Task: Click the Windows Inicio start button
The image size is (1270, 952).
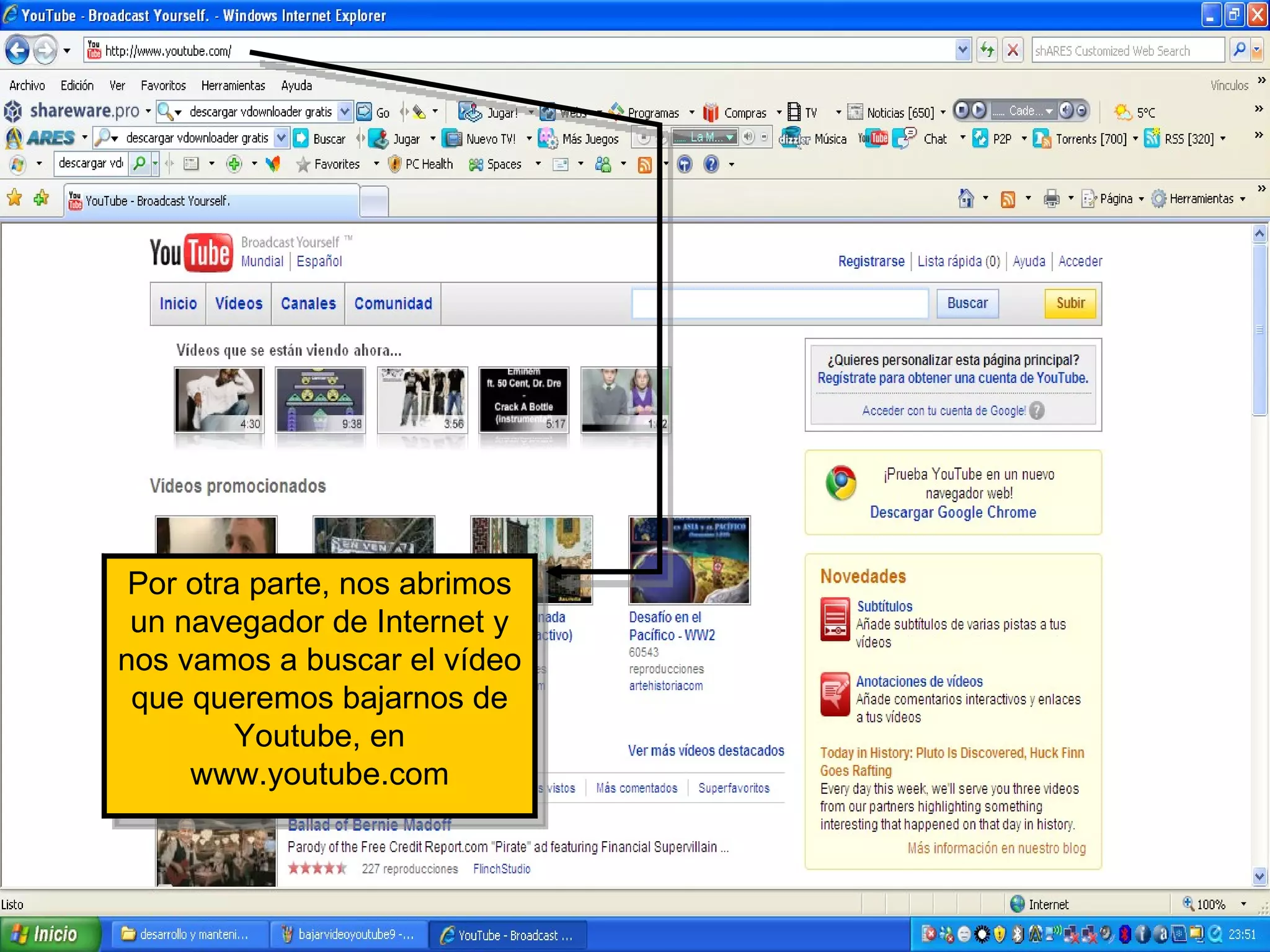Action: (x=50, y=934)
